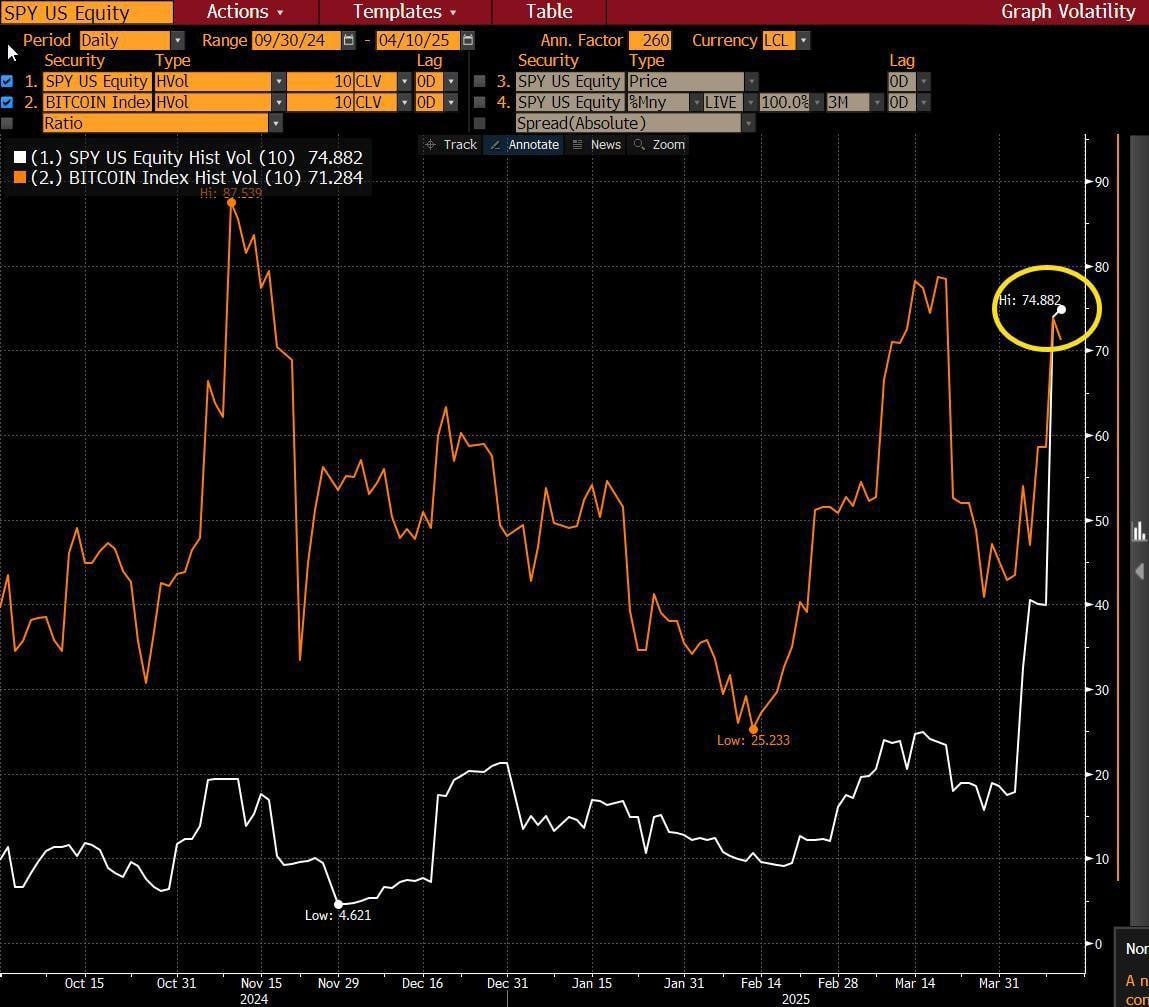Expand the Ratio dropdown

pos(276,123)
